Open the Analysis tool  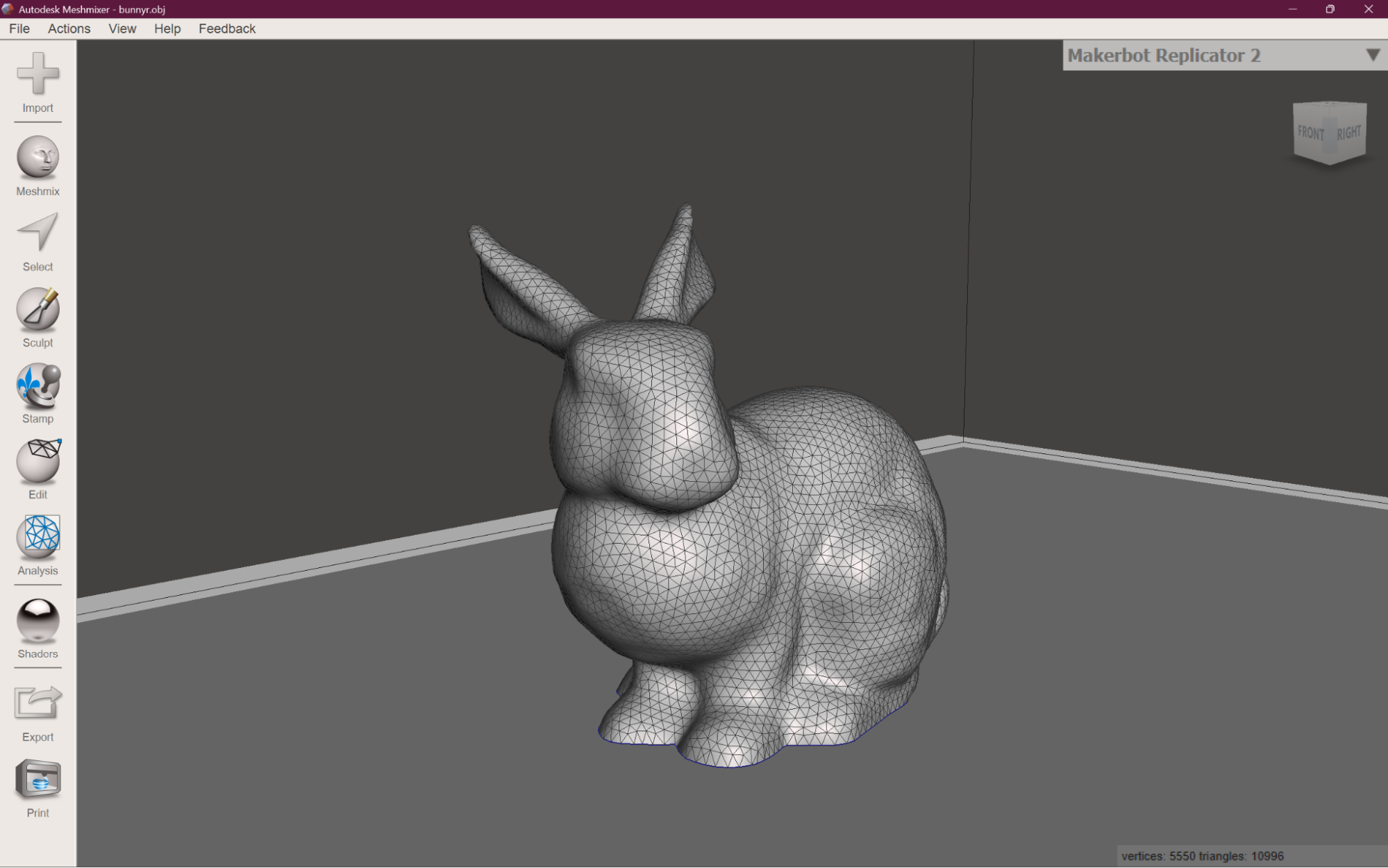(x=37, y=537)
